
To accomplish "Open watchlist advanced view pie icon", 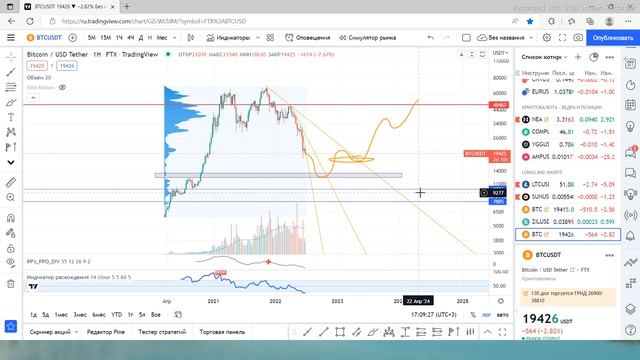I will 594,57.
